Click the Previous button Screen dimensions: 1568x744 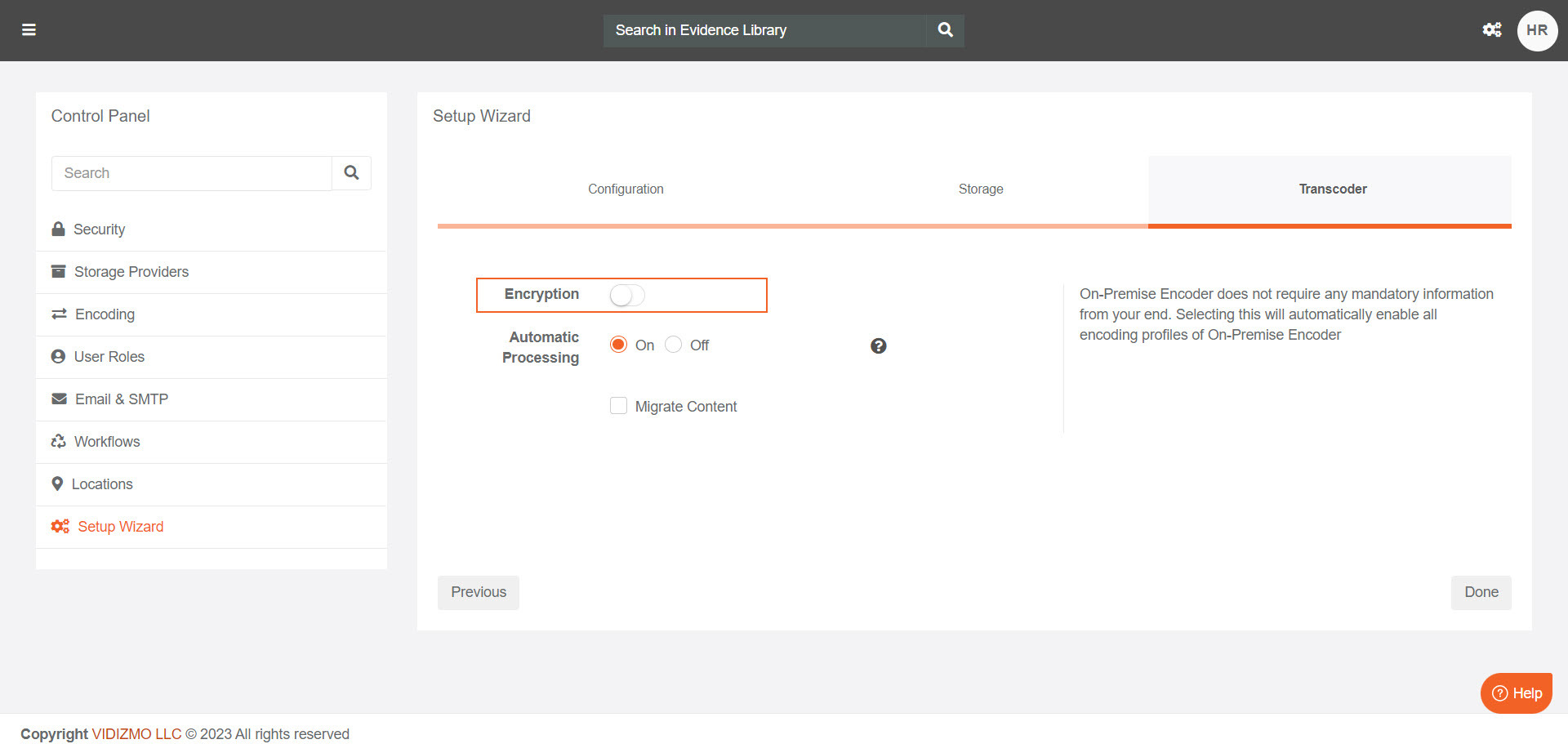tap(478, 592)
